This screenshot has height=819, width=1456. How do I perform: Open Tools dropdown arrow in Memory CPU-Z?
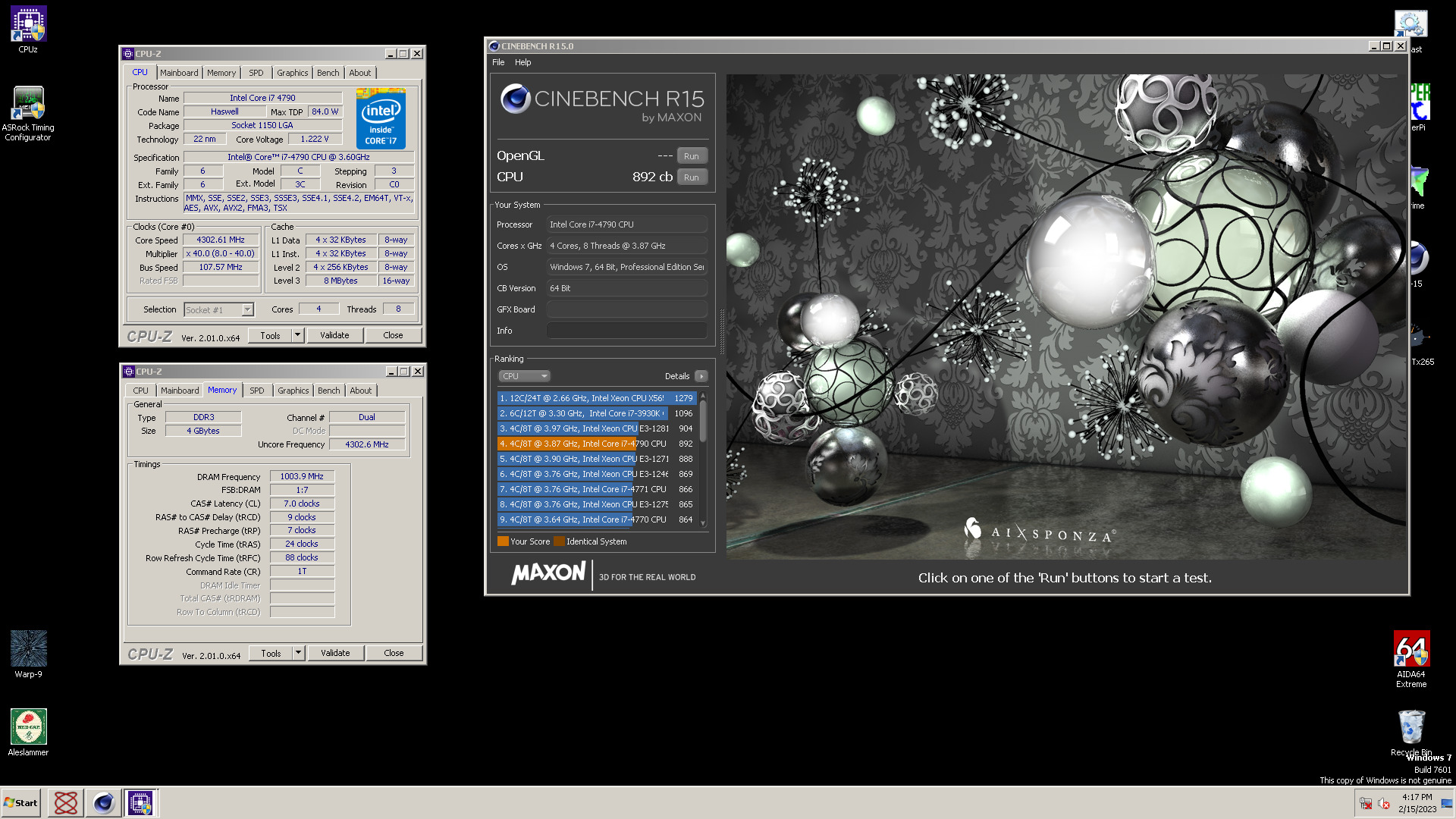pyautogui.click(x=299, y=653)
